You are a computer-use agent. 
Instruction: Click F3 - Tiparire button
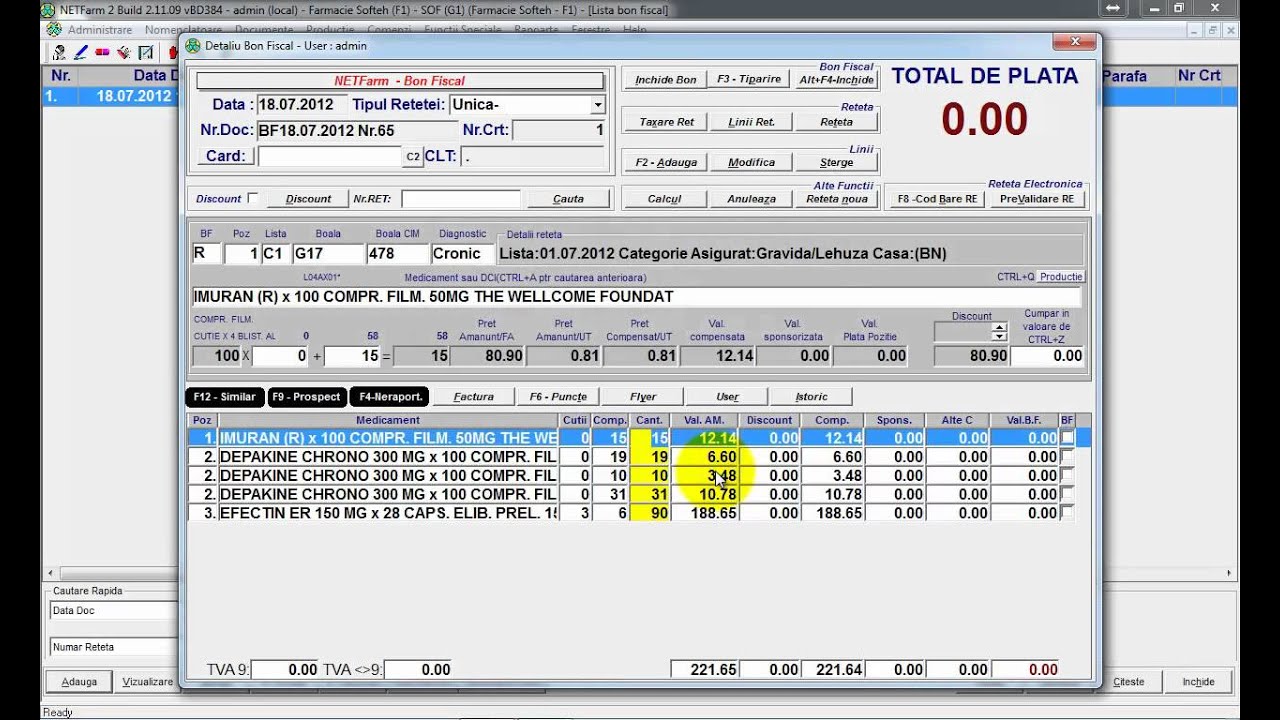749,80
